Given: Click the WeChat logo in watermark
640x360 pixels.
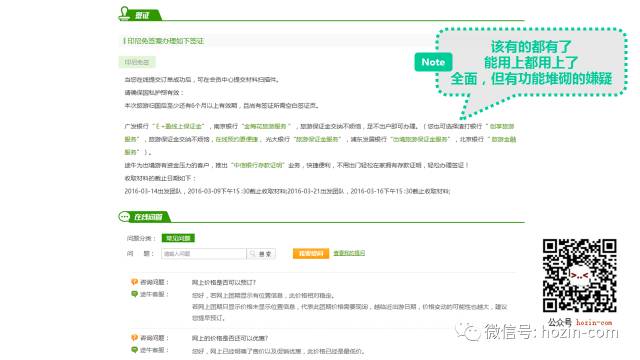Looking at the screenshot, I should tap(468, 331).
